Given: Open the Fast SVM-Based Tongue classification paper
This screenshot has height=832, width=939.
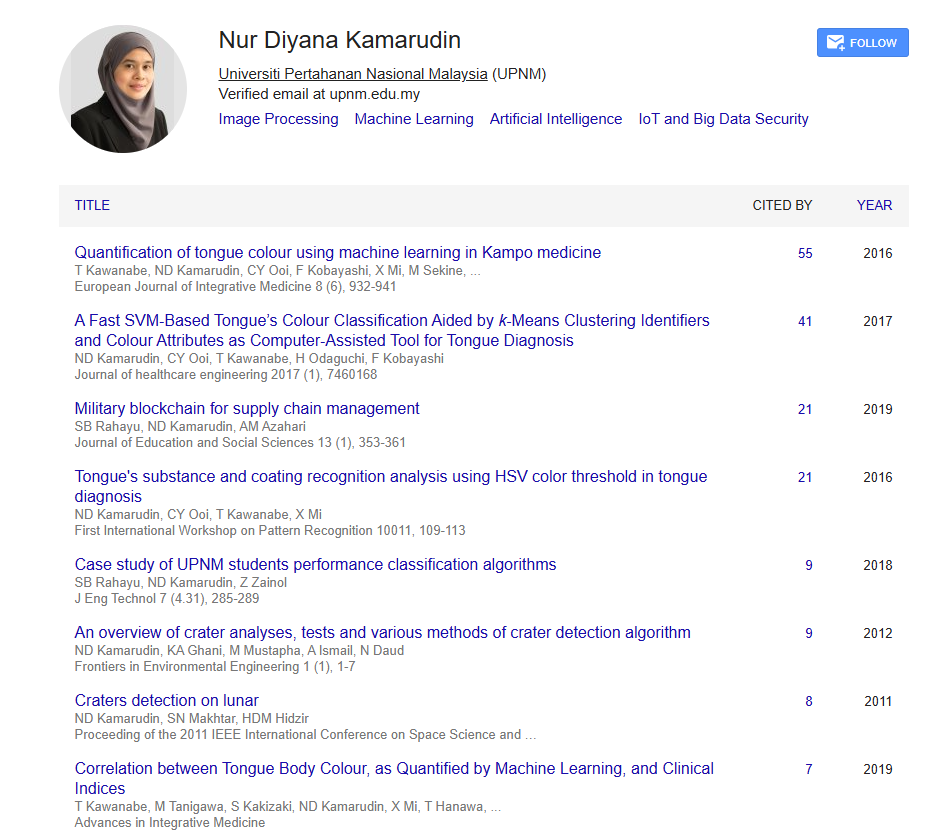Looking at the screenshot, I should click(390, 329).
